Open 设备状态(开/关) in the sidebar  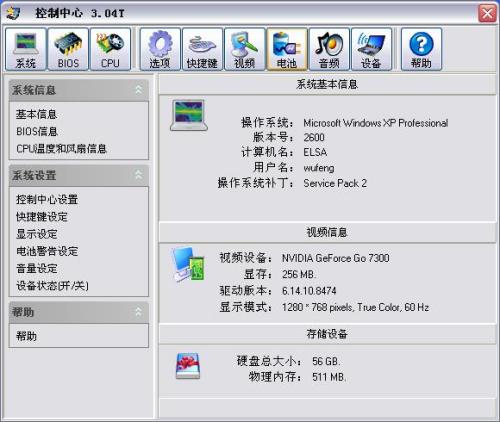tap(52, 286)
